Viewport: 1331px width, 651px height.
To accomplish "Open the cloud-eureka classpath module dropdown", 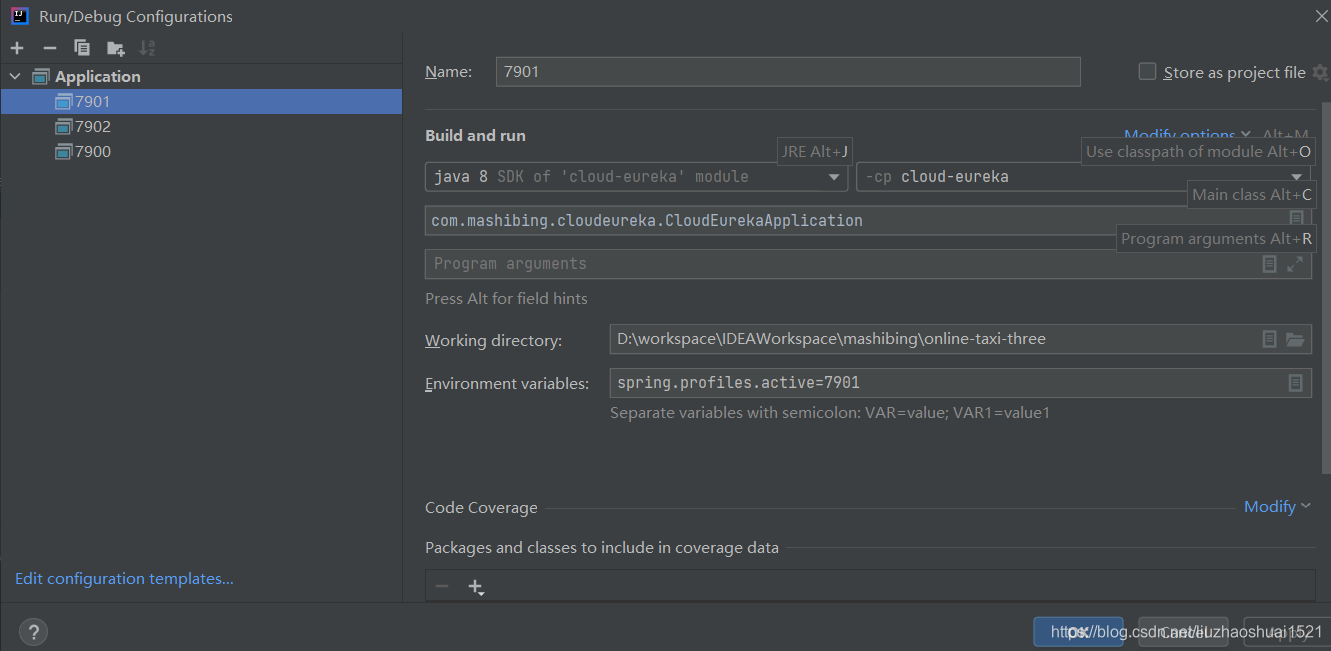I will coord(1297,176).
